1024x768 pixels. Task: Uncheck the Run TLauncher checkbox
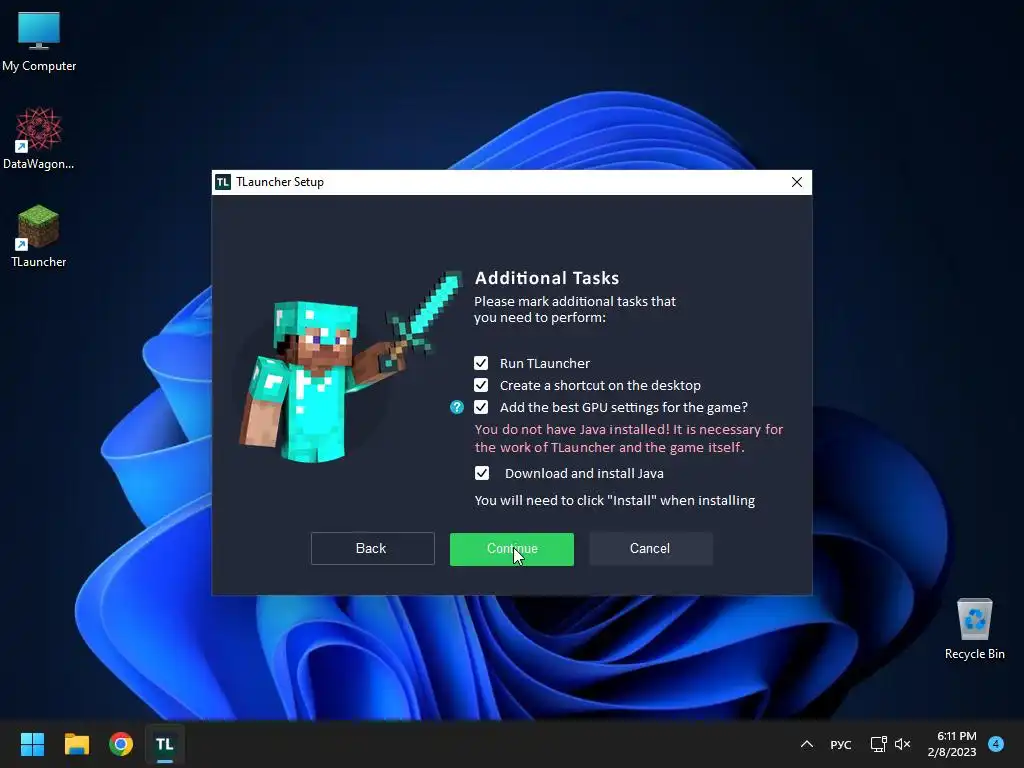pyautogui.click(x=481, y=363)
